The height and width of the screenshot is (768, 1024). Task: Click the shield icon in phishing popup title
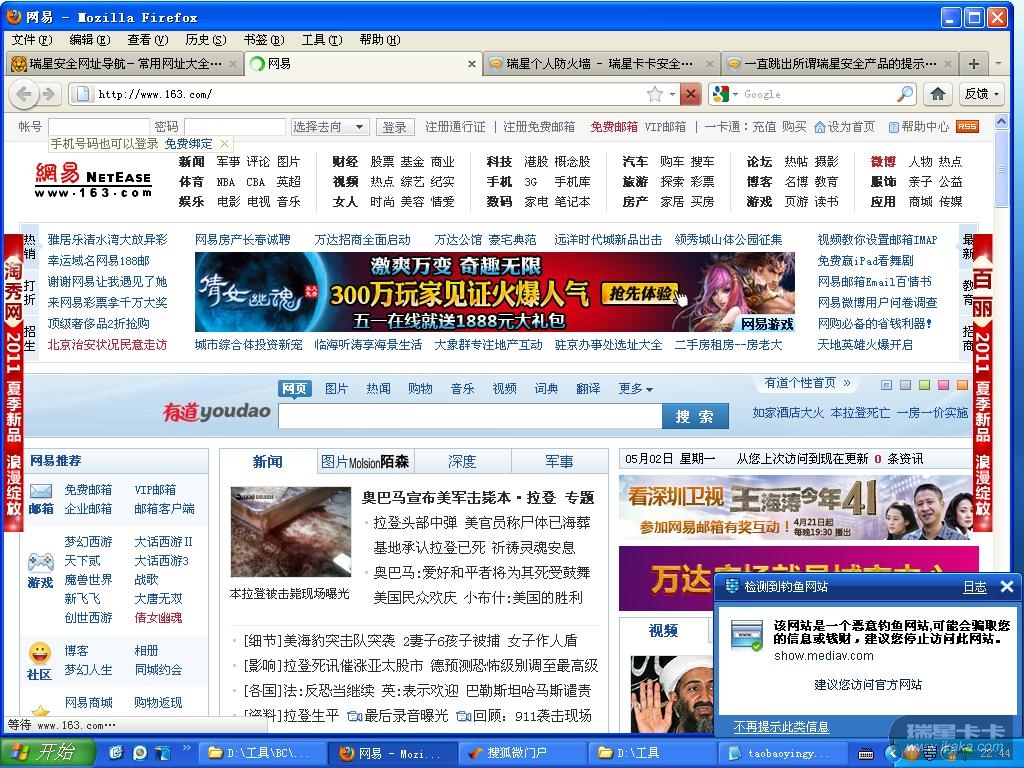(732, 586)
